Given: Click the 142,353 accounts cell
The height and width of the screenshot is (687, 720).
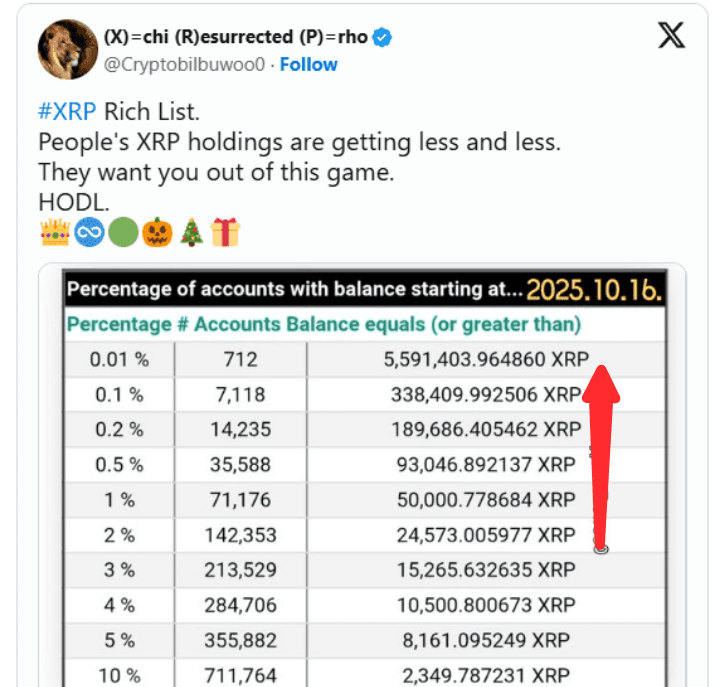Looking at the screenshot, I should point(240,534).
